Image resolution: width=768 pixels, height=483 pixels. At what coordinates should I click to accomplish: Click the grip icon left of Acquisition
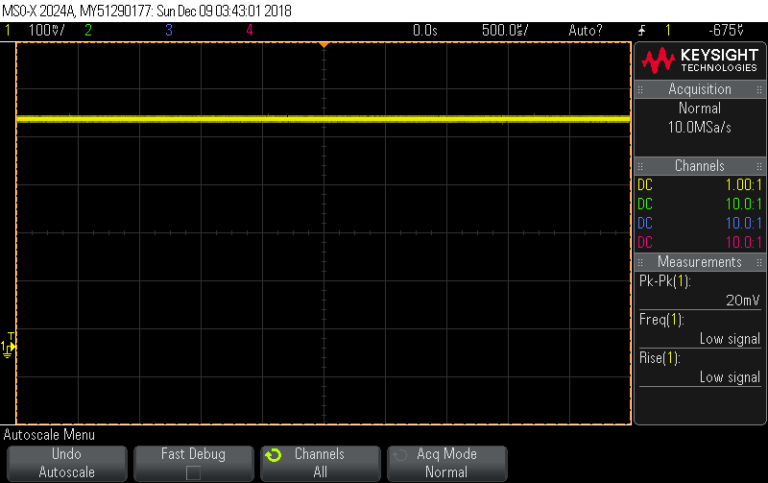(x=640, y=90)
